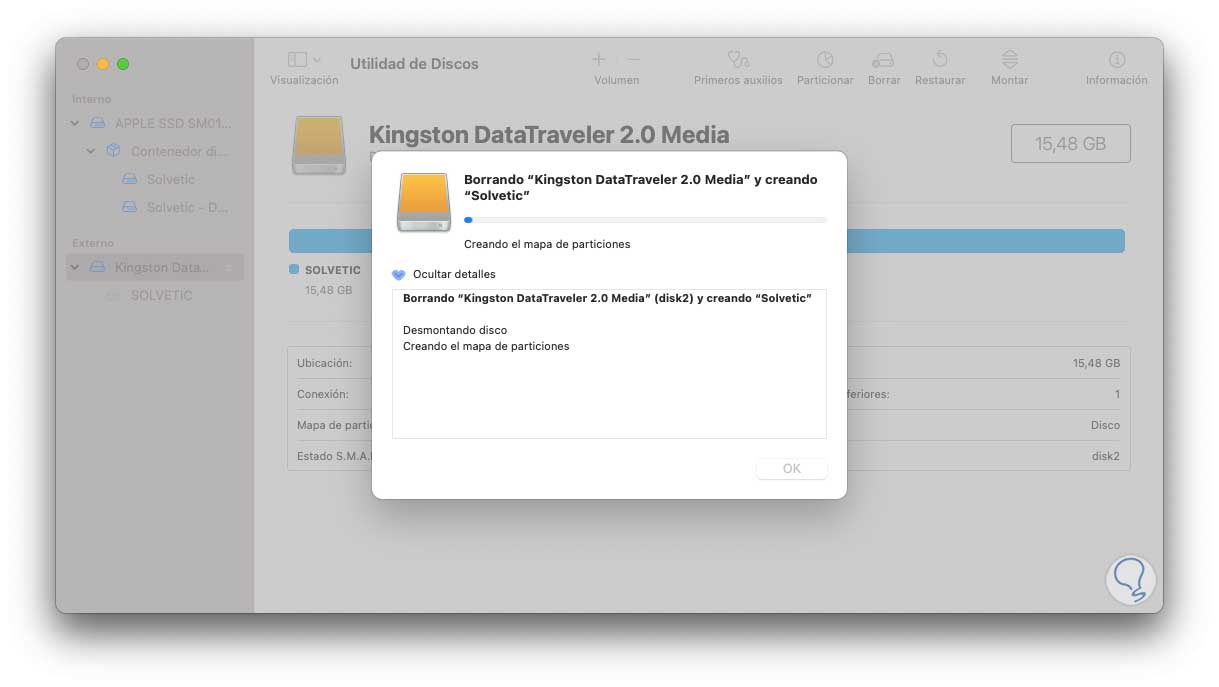The image size is (1219, 687).
Task: Select APPLE SSD SM01... in sidebar
Action: 155,123
